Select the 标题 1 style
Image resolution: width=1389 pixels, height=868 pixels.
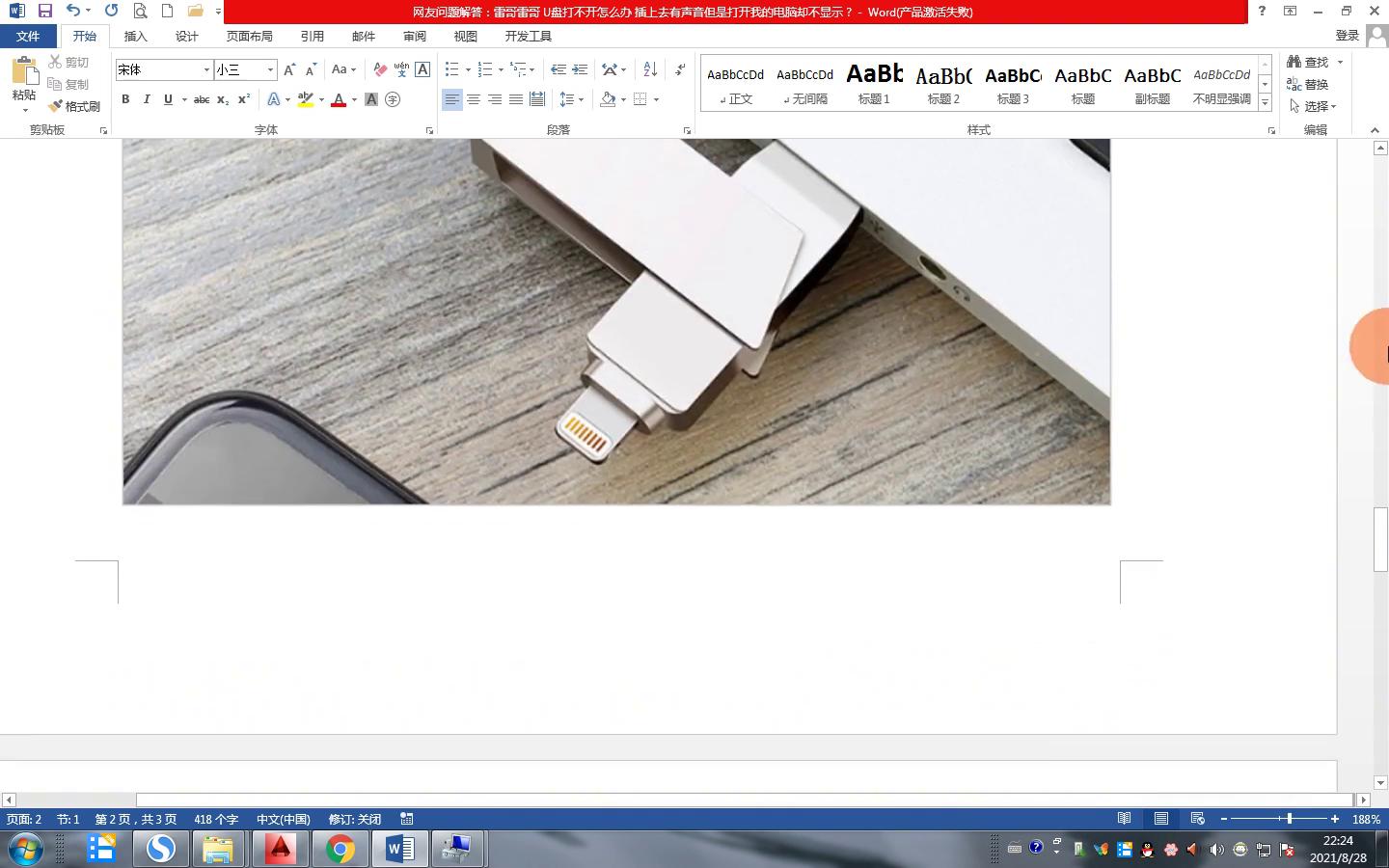point(873,82)
